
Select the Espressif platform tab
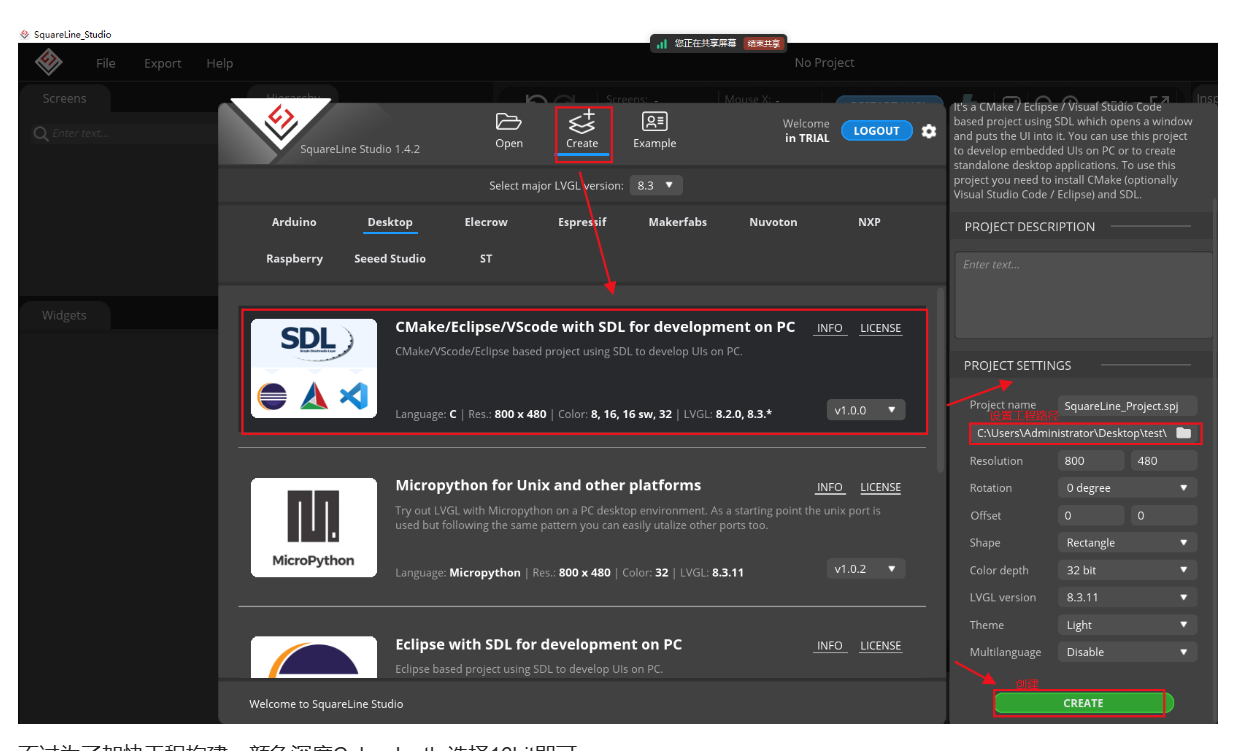click(x=582, y=222)
